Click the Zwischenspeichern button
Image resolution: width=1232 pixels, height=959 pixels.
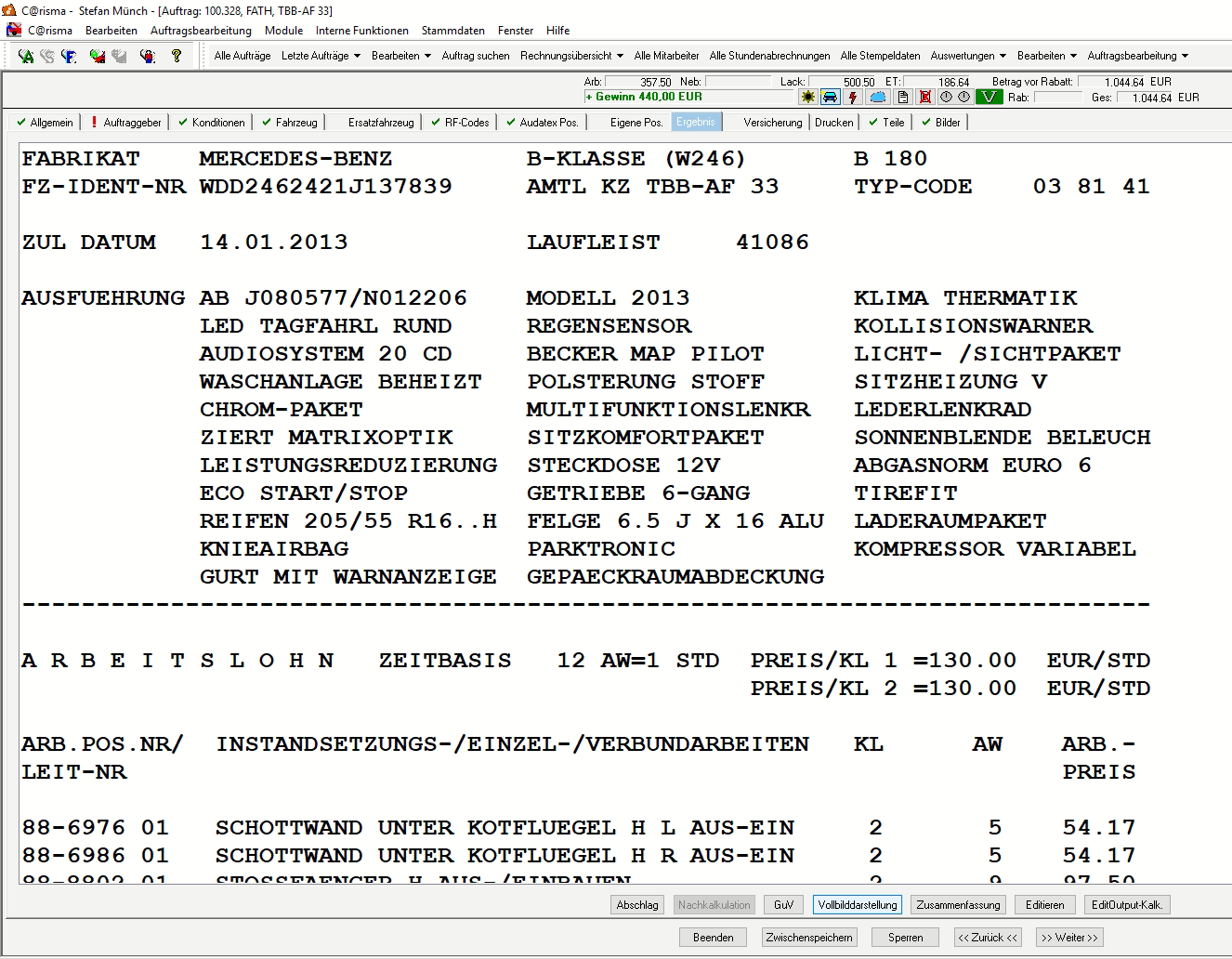[809, 938]
